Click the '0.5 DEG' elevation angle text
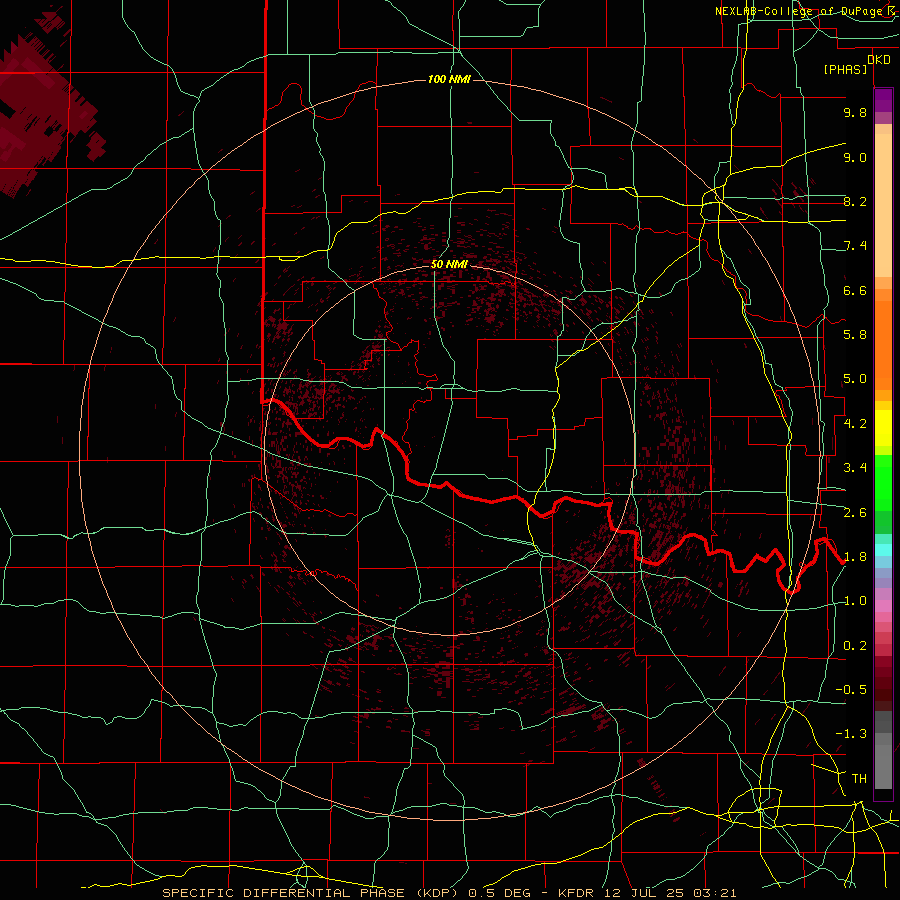The image size is (900, 900). coord(499,893)
